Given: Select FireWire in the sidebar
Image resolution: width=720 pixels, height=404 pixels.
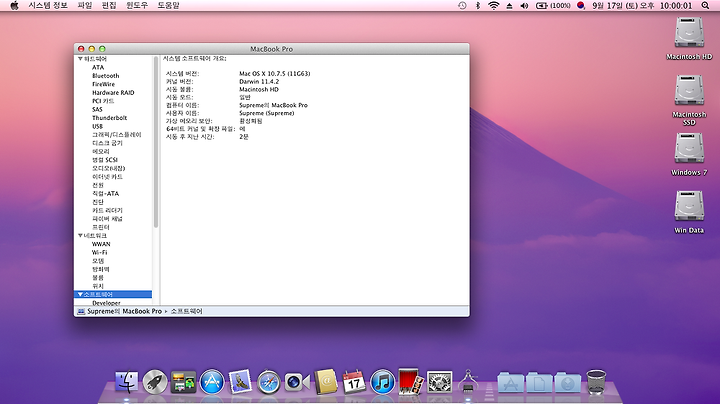Looking at the screenshot, I should coord(103,84).
